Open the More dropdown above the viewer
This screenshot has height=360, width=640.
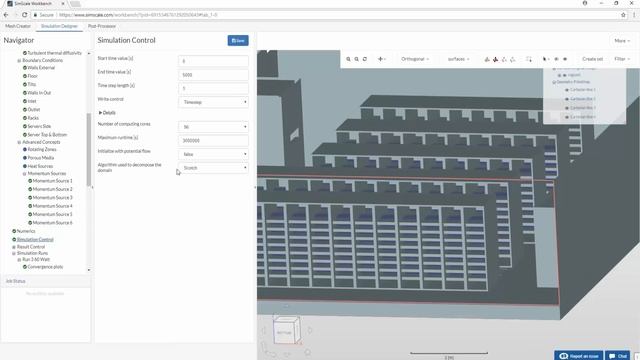[x=622, y=41]
